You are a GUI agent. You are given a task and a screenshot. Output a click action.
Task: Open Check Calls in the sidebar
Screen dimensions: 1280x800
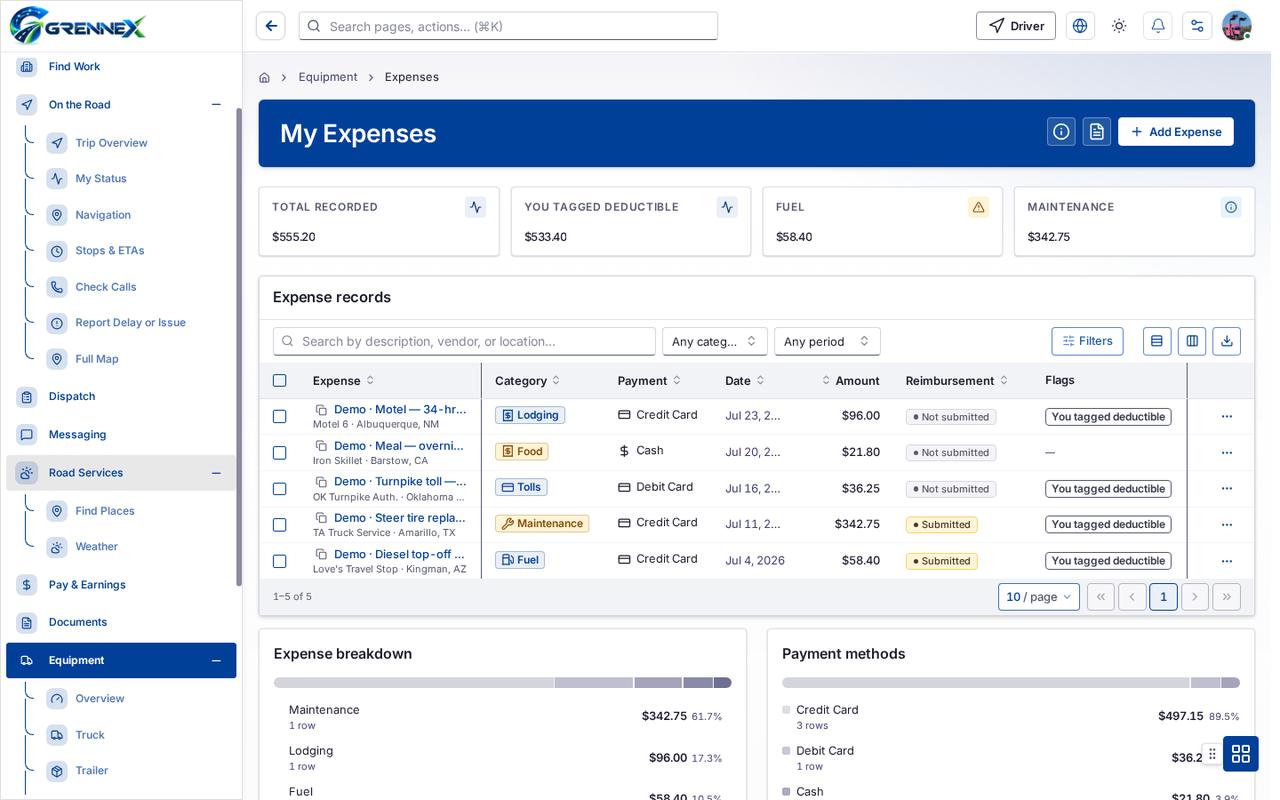click(x=106, y=287)
